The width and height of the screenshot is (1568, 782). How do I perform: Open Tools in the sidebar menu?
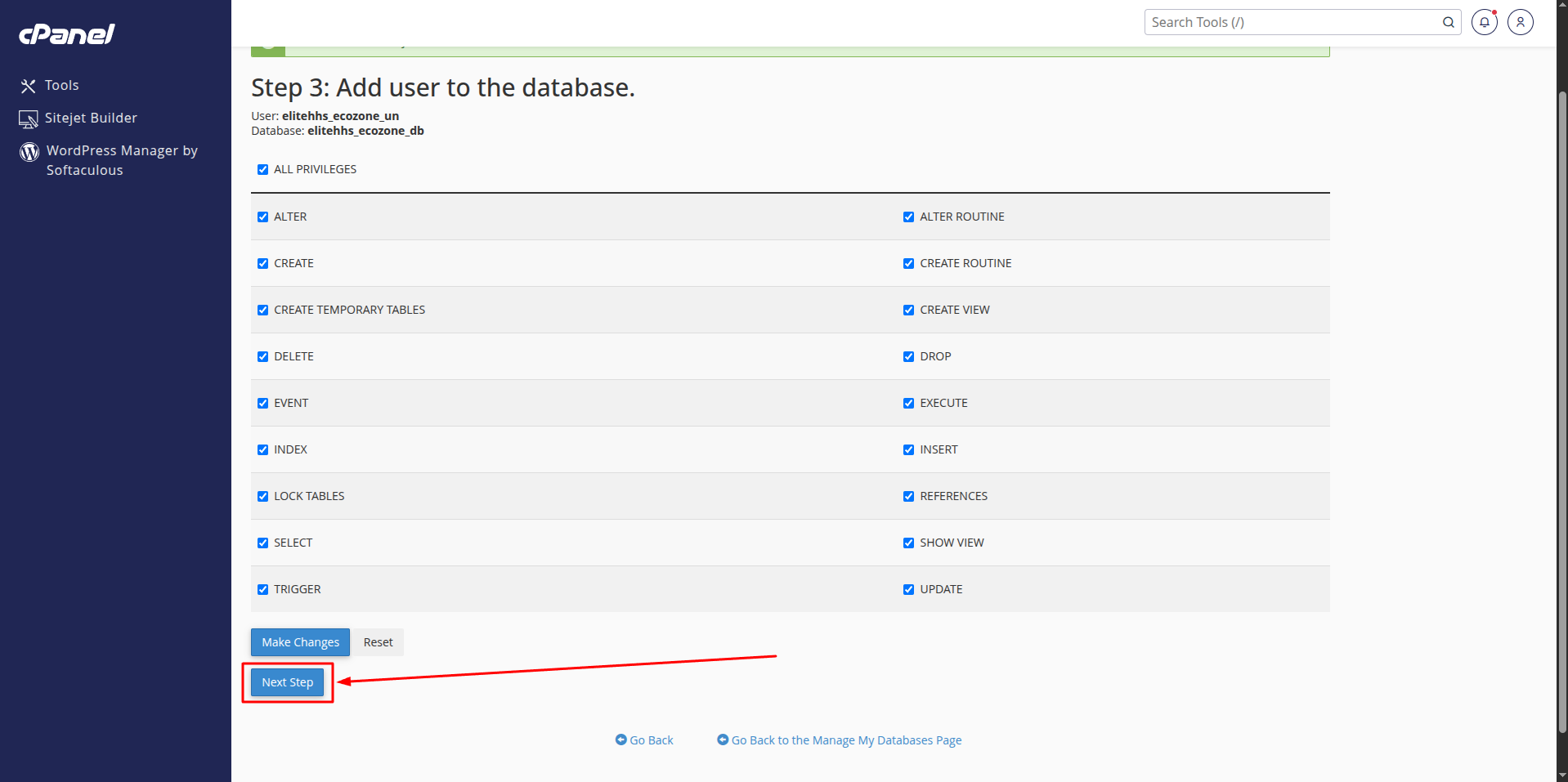[x=61, y=85]
